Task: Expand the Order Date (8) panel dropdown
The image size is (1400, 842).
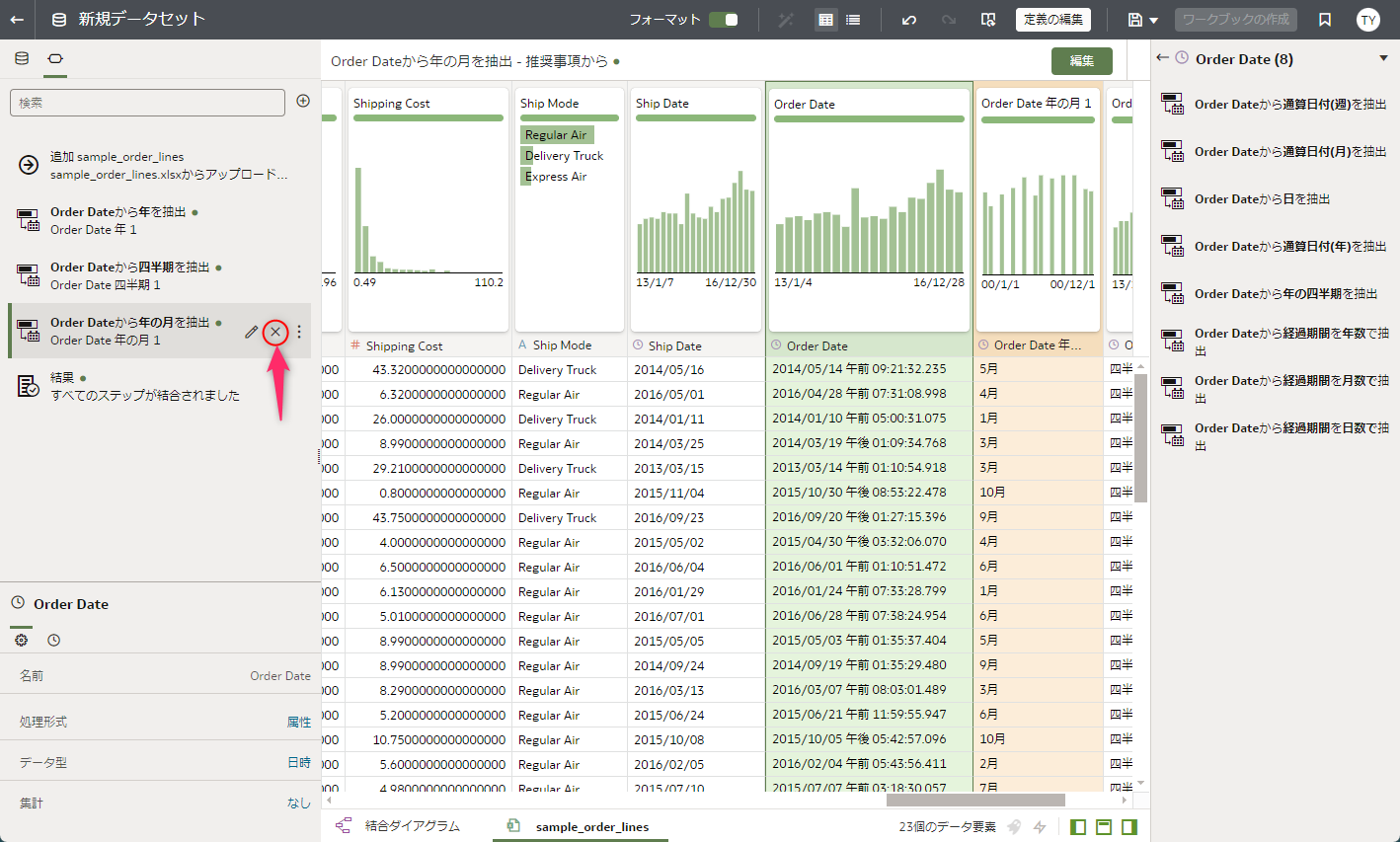Action: pyautogui.click(x=1383, y=58)
